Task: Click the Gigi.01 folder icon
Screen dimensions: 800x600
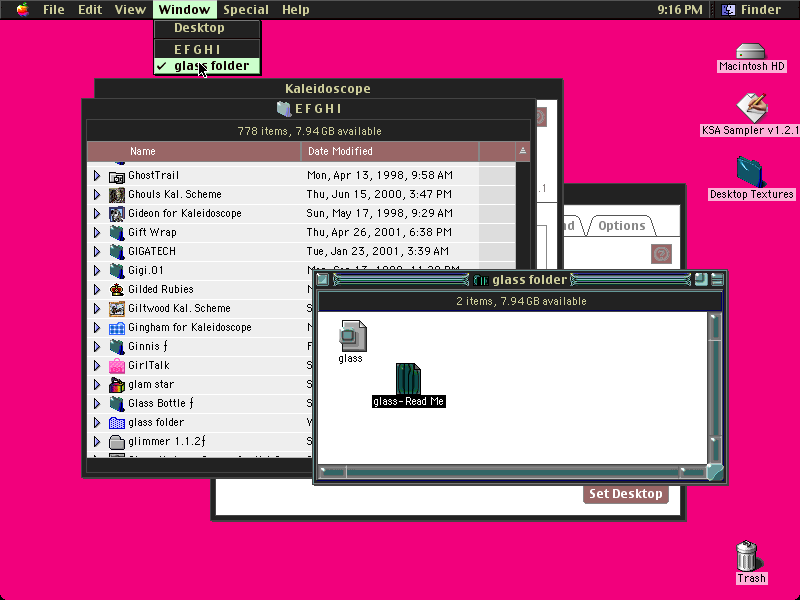Action: [x=117, y=271]
